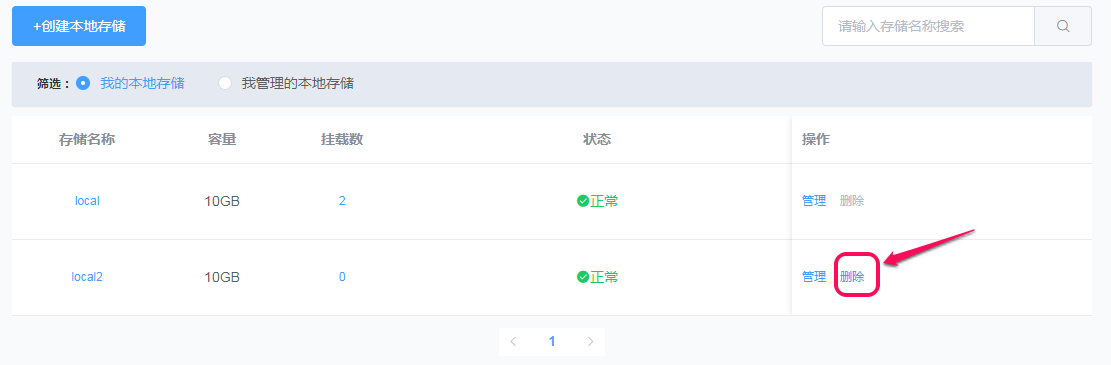This screenshot has height=365, width=1111.
Task: Focus the storage name search field
Action: [928, 26]
